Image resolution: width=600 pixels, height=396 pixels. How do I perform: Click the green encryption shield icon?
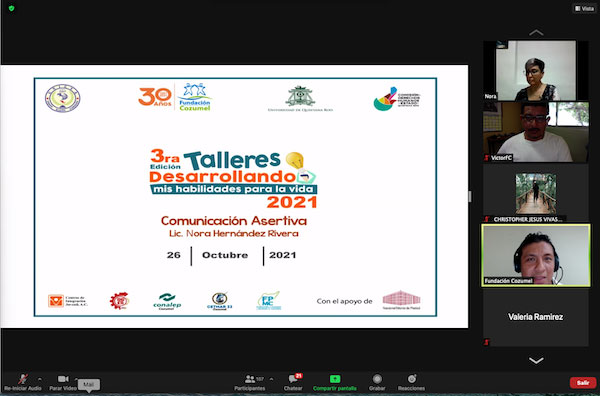tap(11, 8)
